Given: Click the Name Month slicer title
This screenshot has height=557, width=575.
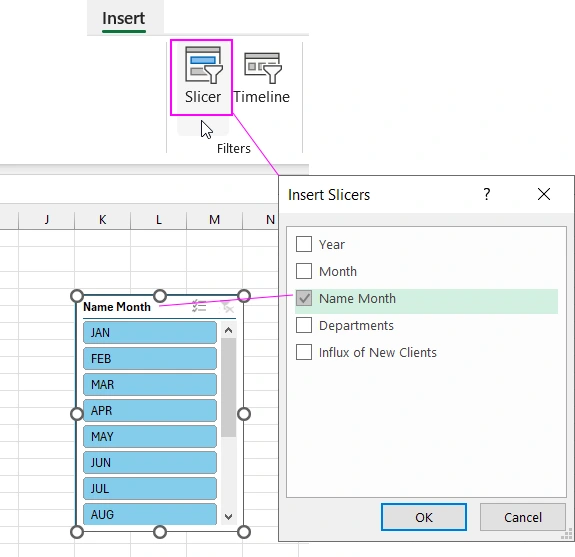Looking at the screenshot, I should (117, 307).
